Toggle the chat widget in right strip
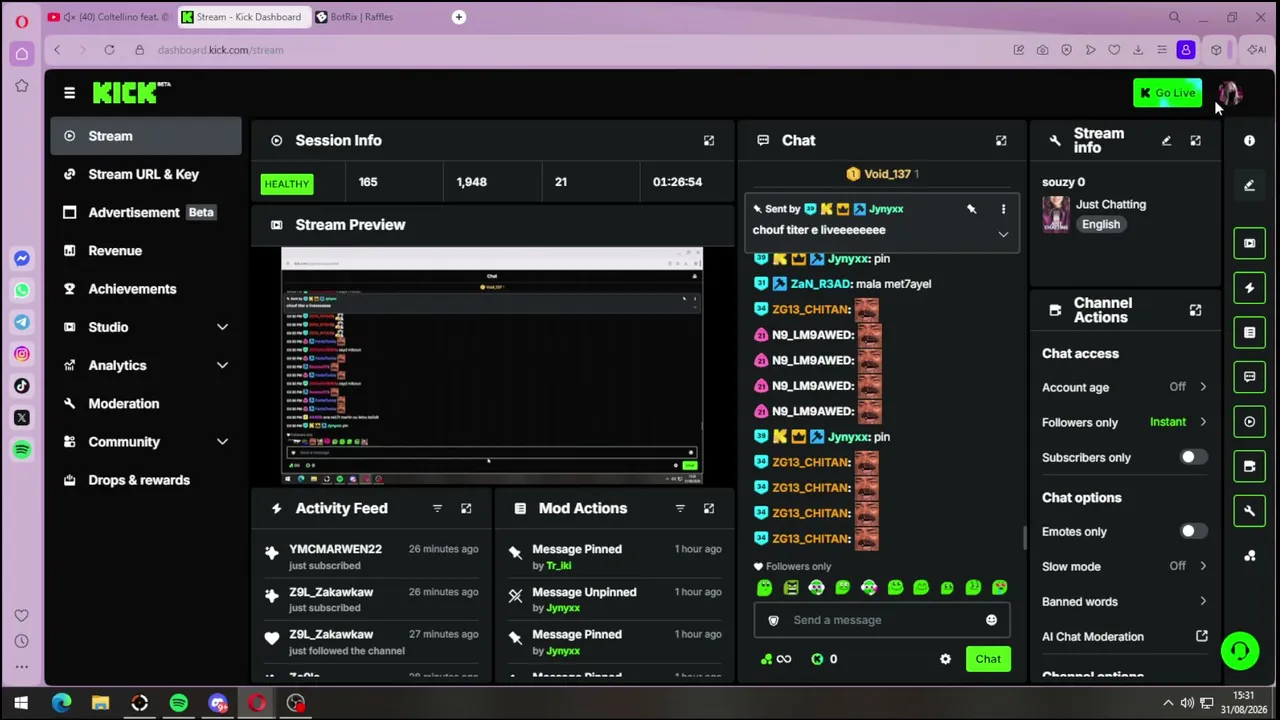Screen dimensions: 1280x720 (1249, 377)
